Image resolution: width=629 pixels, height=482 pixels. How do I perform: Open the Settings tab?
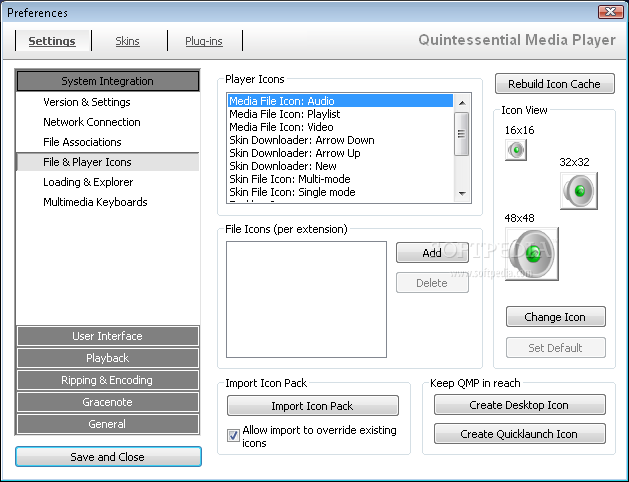click(x=52, y=41)
